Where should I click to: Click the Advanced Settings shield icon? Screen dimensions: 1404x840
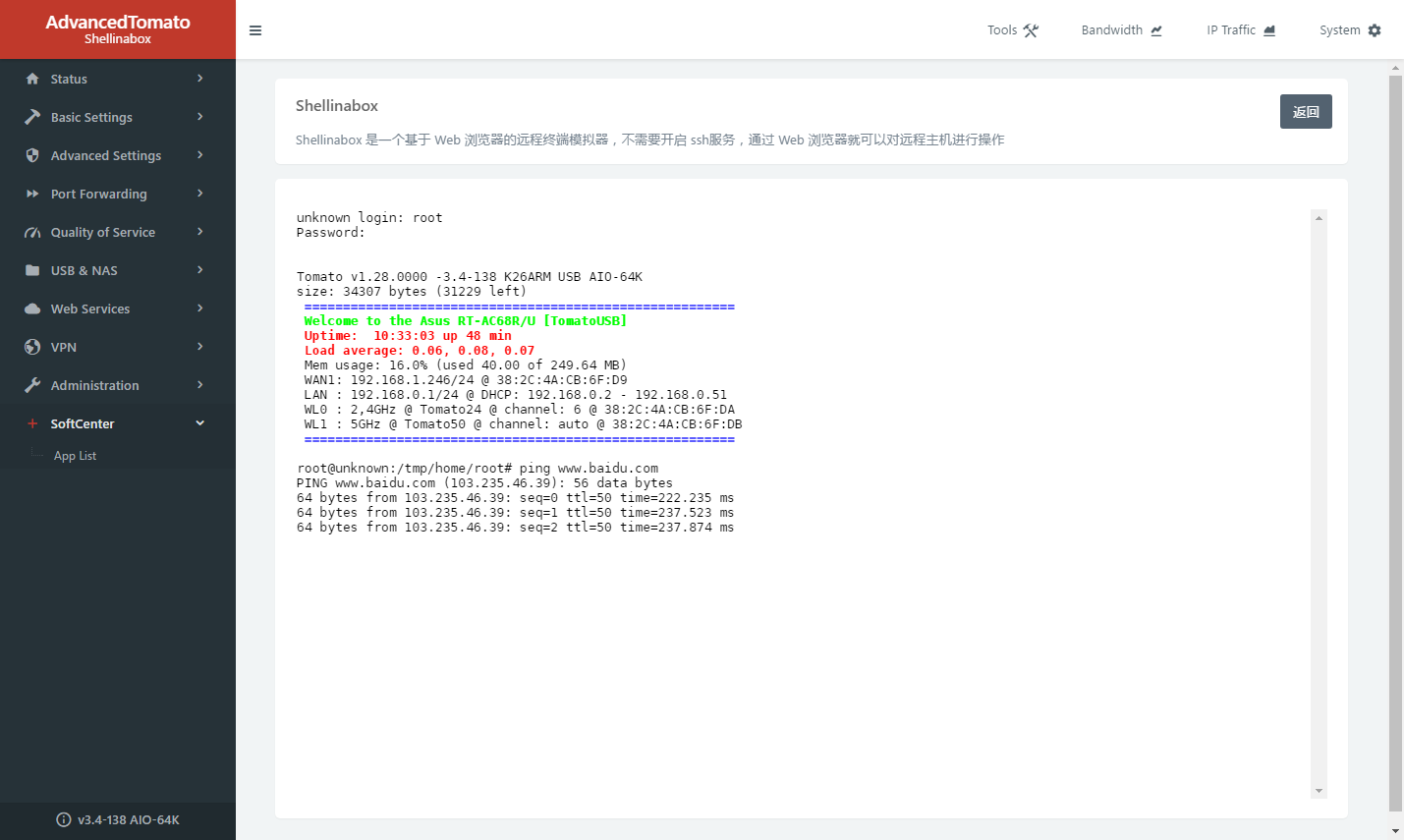pyautogui.click(x=32, y=155)
